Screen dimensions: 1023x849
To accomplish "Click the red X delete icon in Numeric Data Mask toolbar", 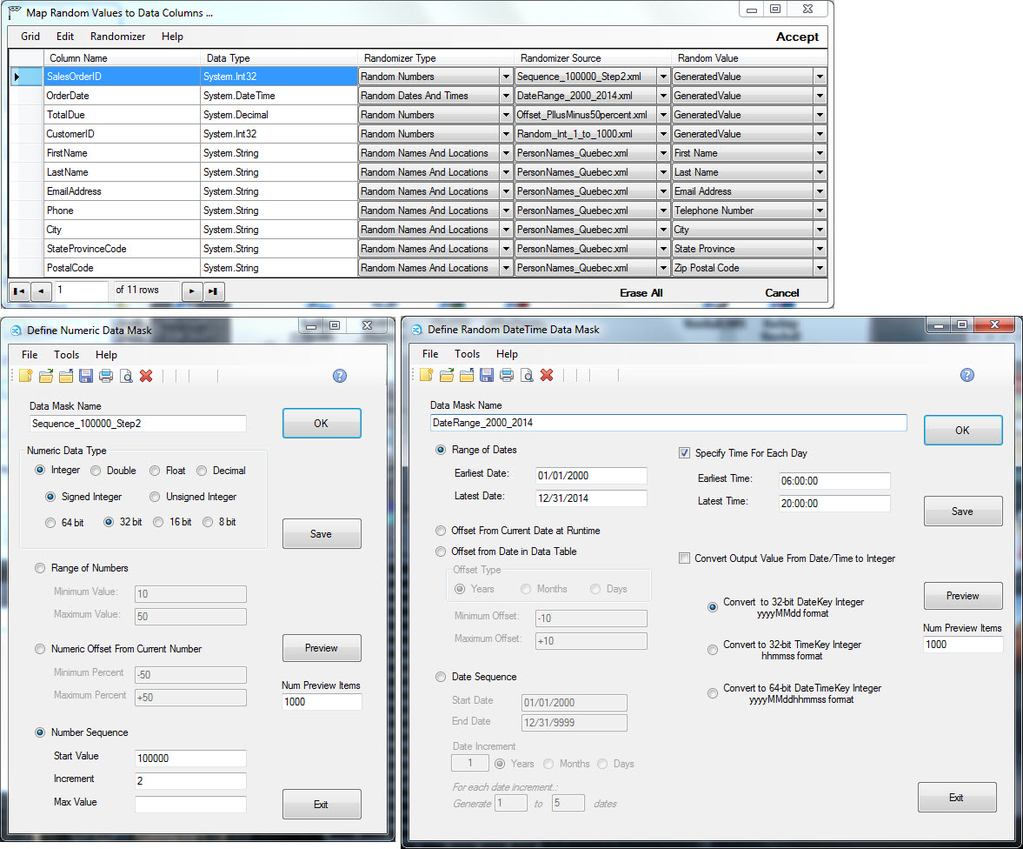I will click(x=146, y=376).
